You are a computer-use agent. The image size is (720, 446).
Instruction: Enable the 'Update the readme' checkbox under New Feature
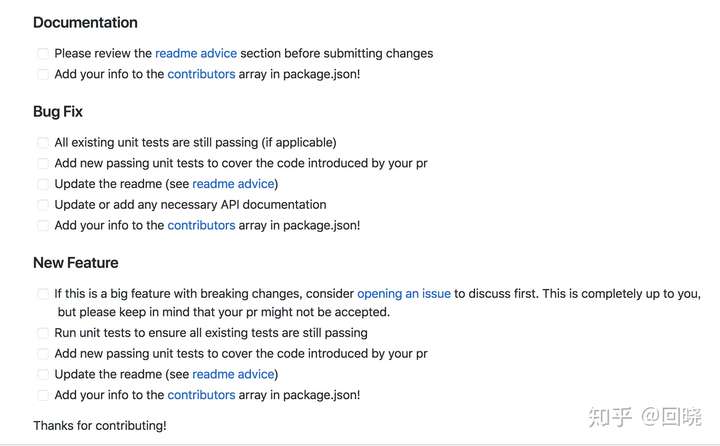(43, 375)
